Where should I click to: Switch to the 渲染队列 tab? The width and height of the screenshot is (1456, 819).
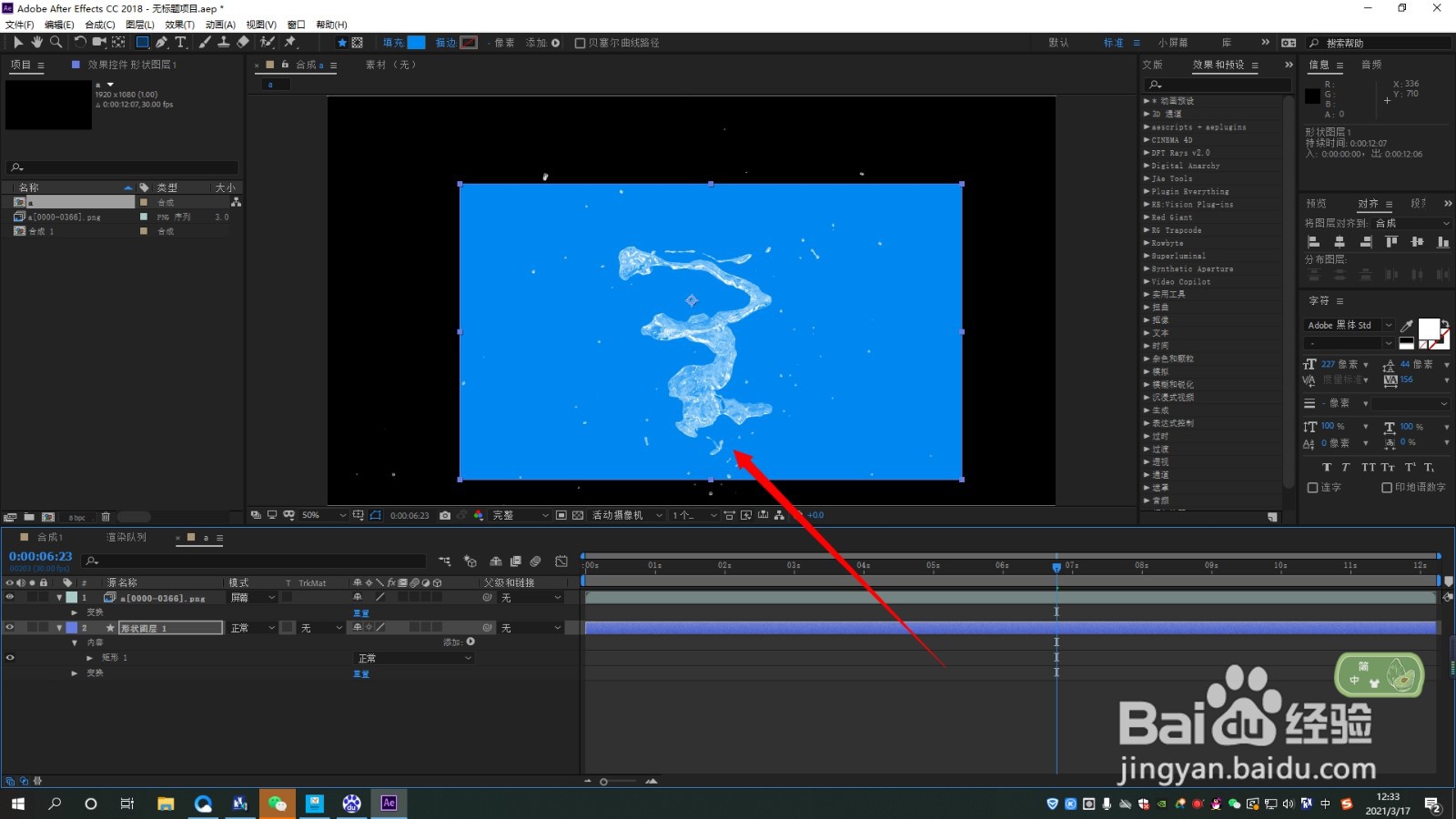[x=126, y=538]
